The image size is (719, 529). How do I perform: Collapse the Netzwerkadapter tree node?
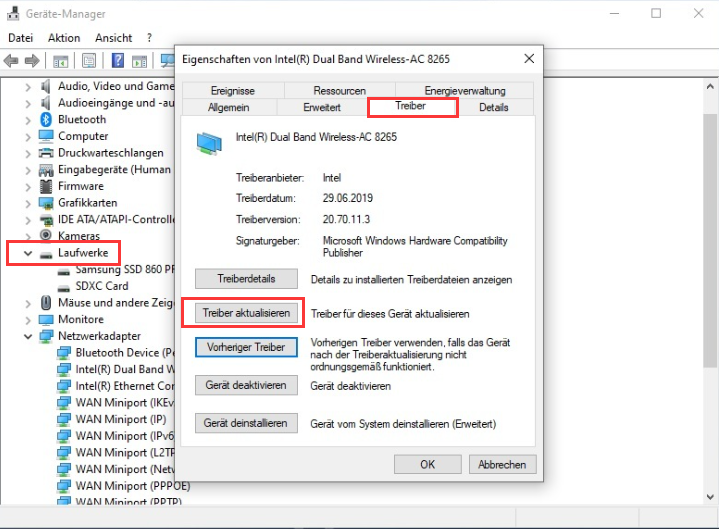click(x=27, y=336)
